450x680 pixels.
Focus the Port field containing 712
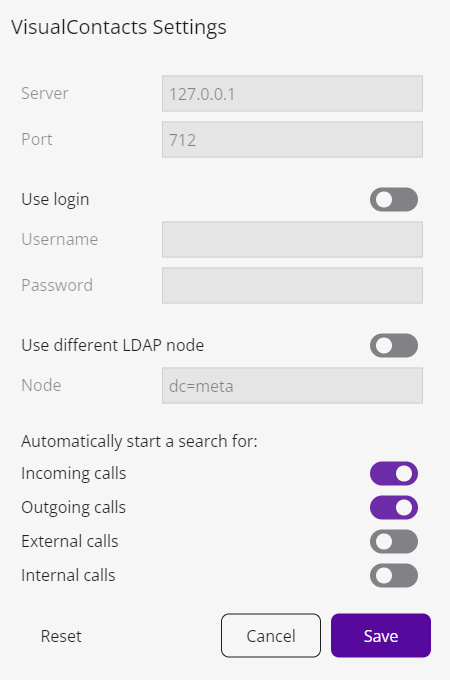click(292, 140)
